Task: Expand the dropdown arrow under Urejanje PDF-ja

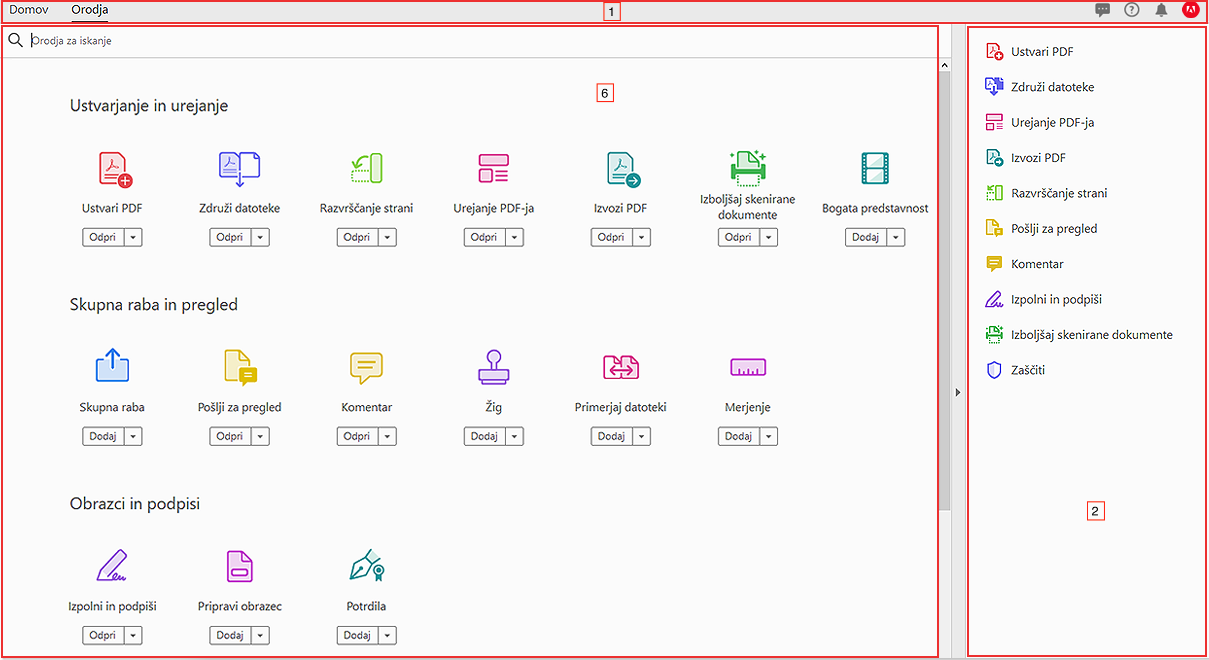Action: coord(514,238)
